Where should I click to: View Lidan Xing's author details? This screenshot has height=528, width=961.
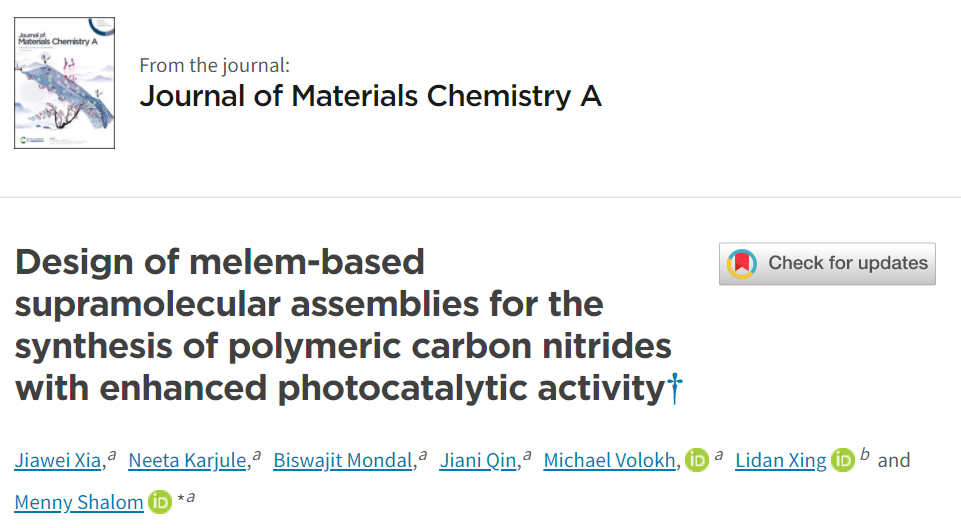(x=781, y=461)
